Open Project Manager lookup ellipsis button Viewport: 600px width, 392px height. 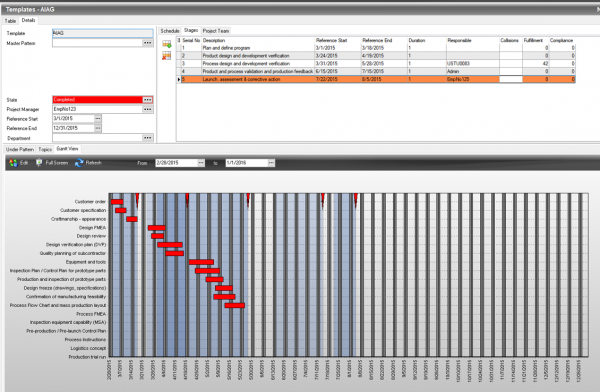[x=147, y=109]
